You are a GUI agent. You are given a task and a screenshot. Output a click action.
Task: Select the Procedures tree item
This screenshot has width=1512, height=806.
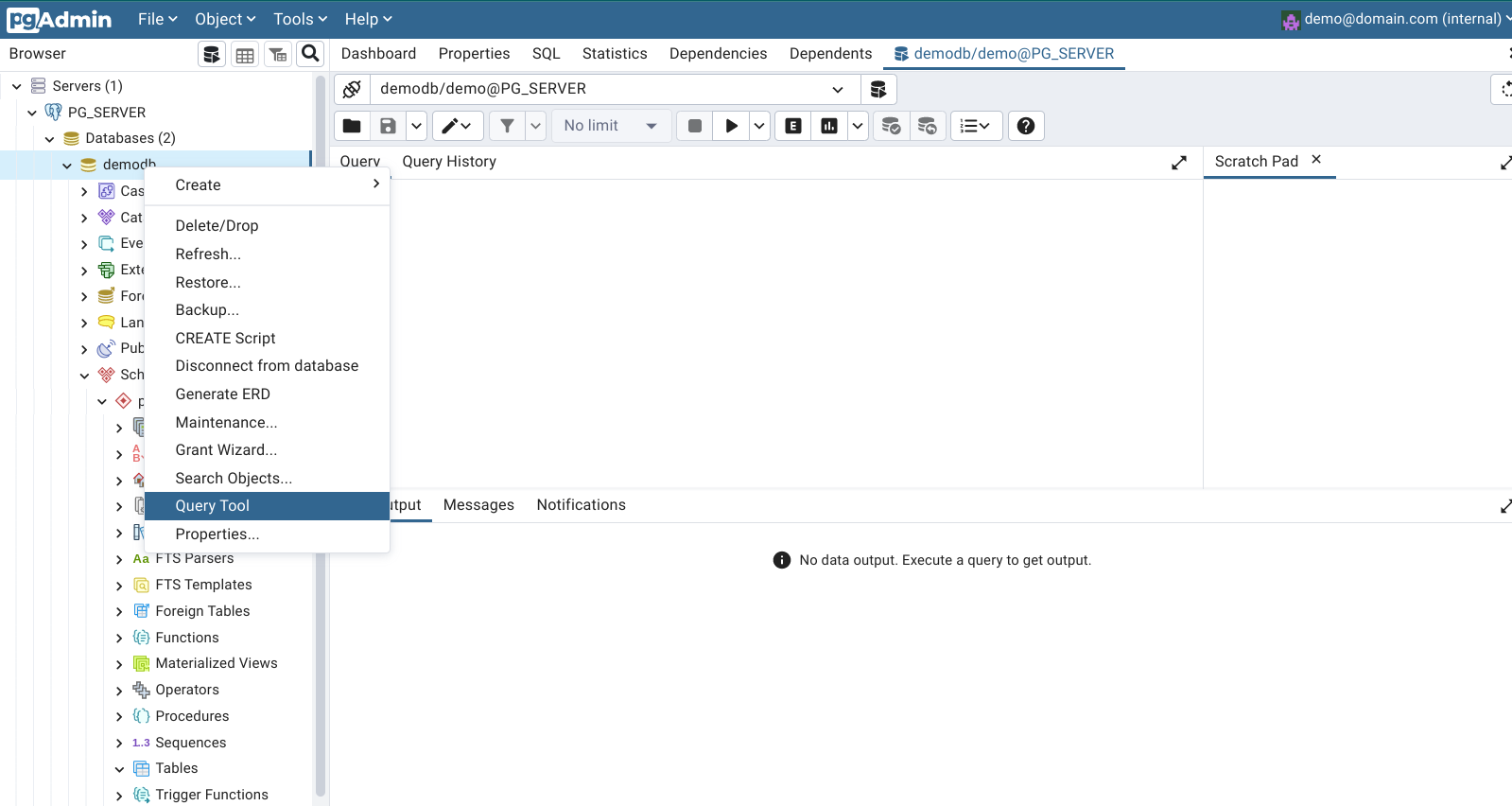(192, 716)
